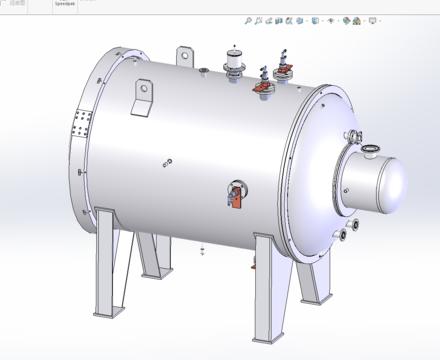Select the Zoom to Area tool

(258, 21)
